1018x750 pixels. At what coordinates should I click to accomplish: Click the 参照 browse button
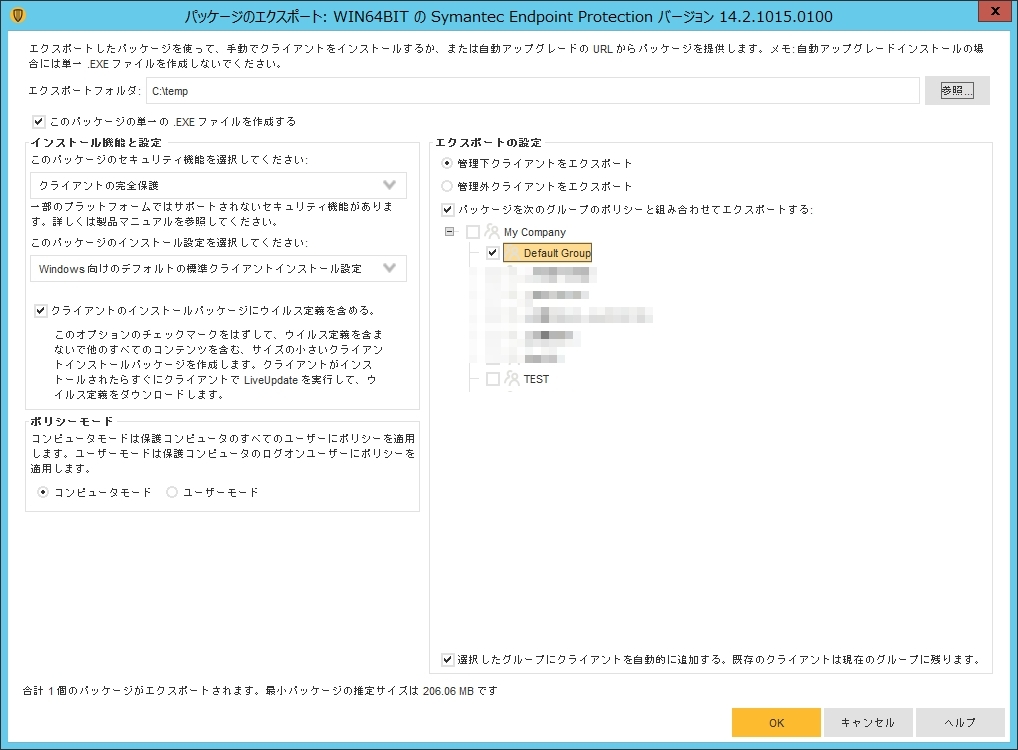[957, 90]
